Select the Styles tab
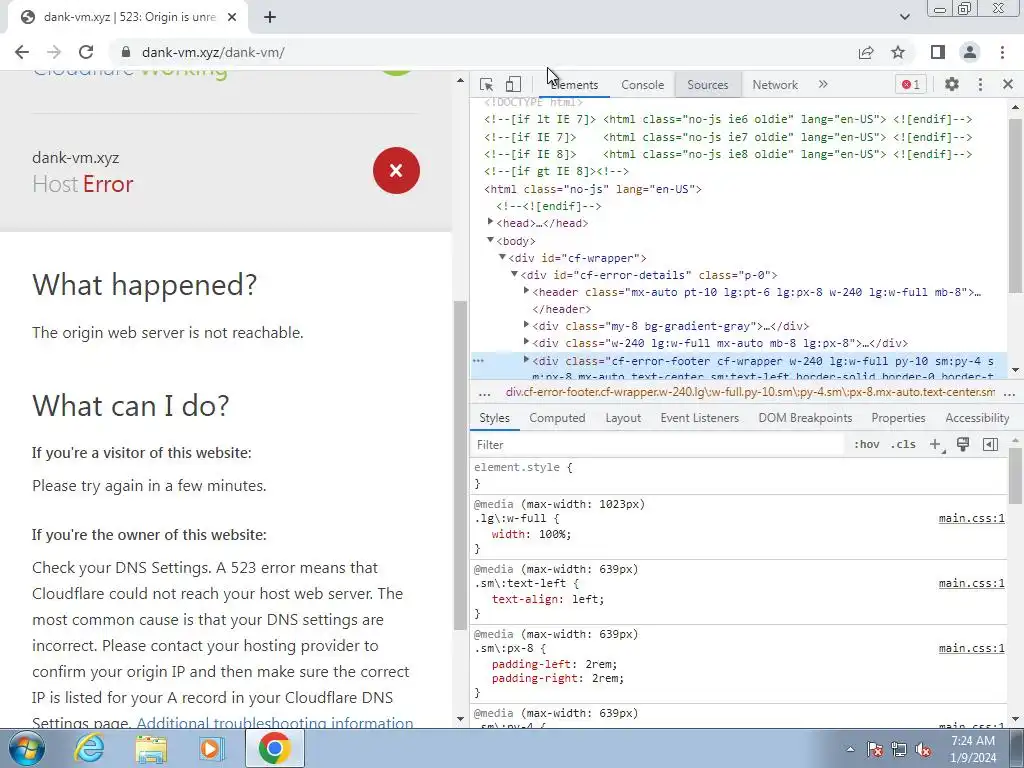The width and height of the screenshot is (1024, 768). click(x=494, y=418)
